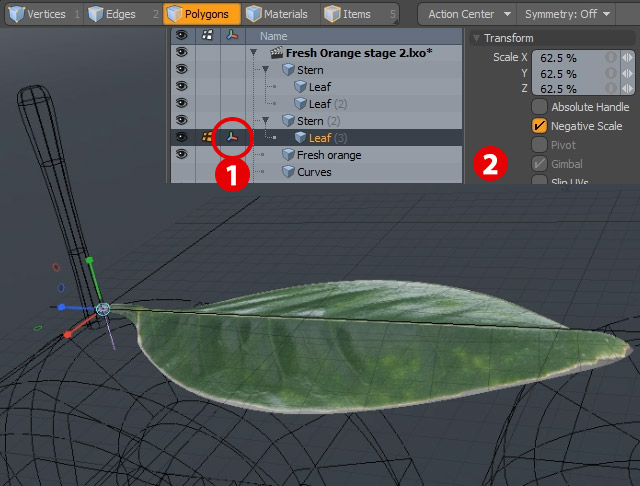Open the Action Center dropdown
640x486 pixels.
pos(468,14)
